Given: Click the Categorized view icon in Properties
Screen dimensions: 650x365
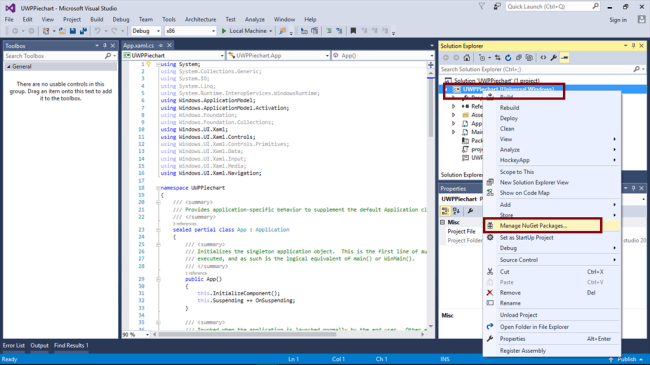Looking at the screenshot, I should tap(445, 211).
